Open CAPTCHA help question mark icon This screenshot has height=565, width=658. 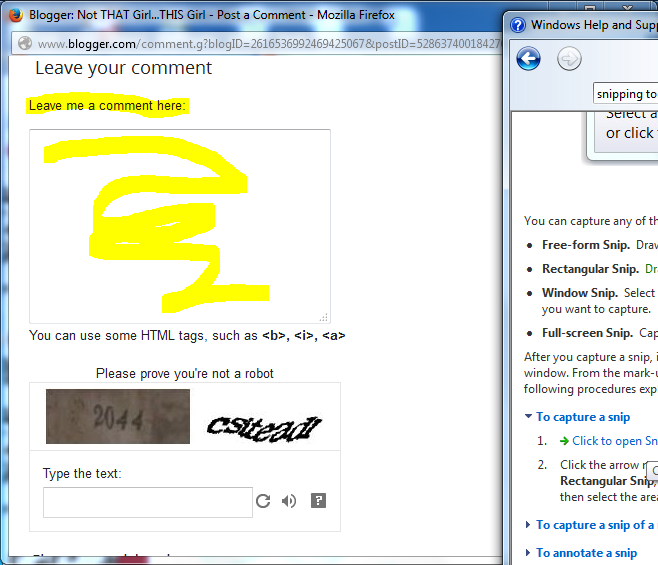pos(318,501)
